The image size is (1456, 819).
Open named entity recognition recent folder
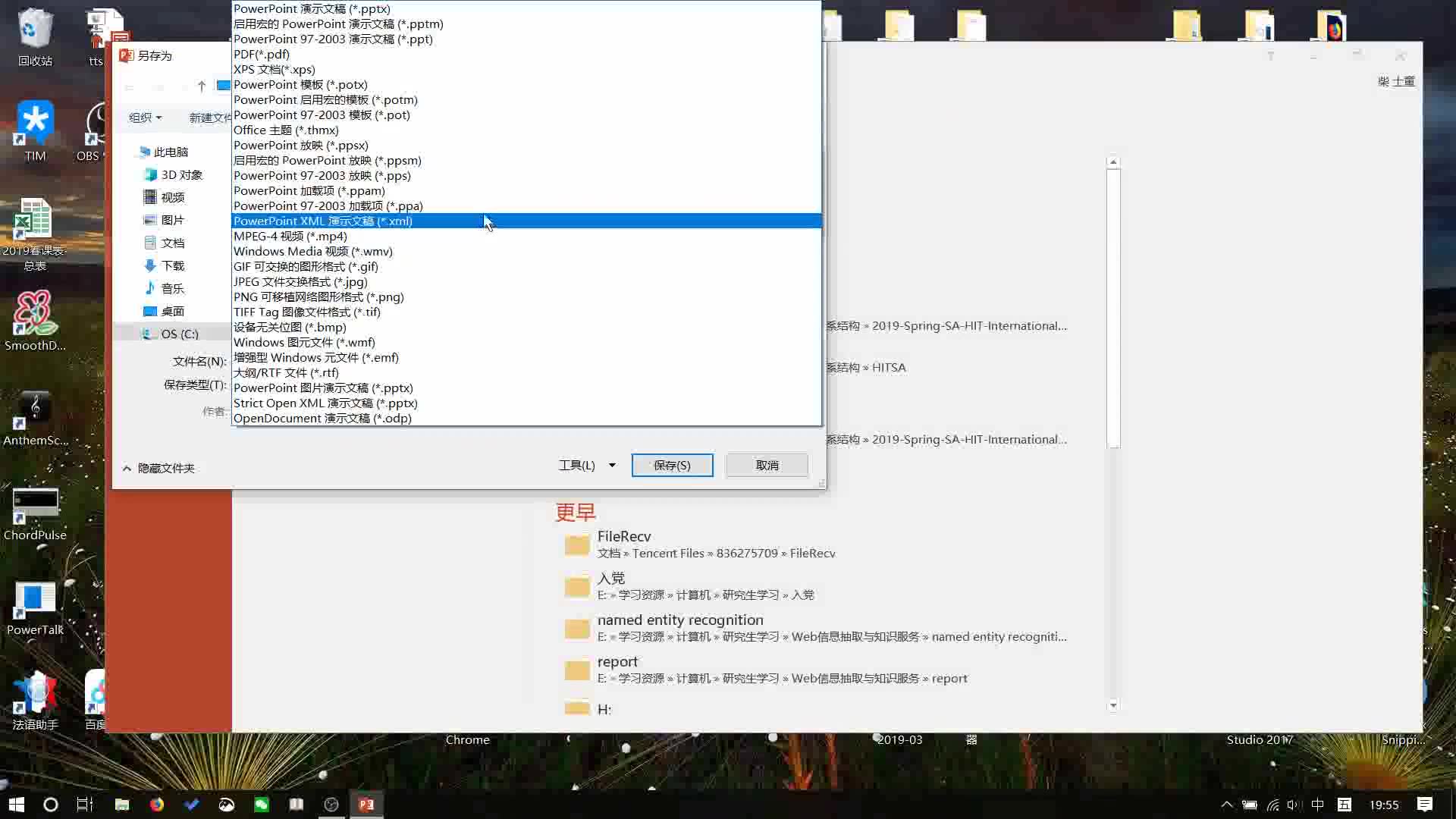[x=815, y=627]
